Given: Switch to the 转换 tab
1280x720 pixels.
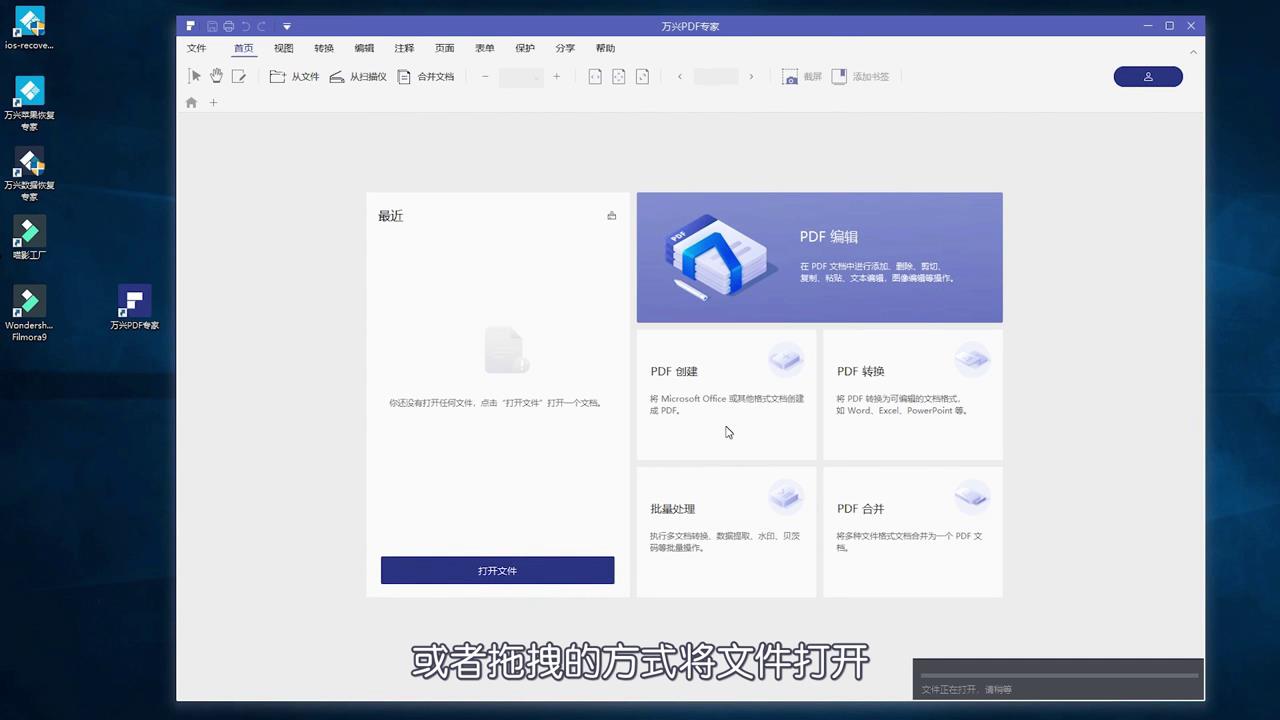Looking at the screenshot, I should click(324, 48).
